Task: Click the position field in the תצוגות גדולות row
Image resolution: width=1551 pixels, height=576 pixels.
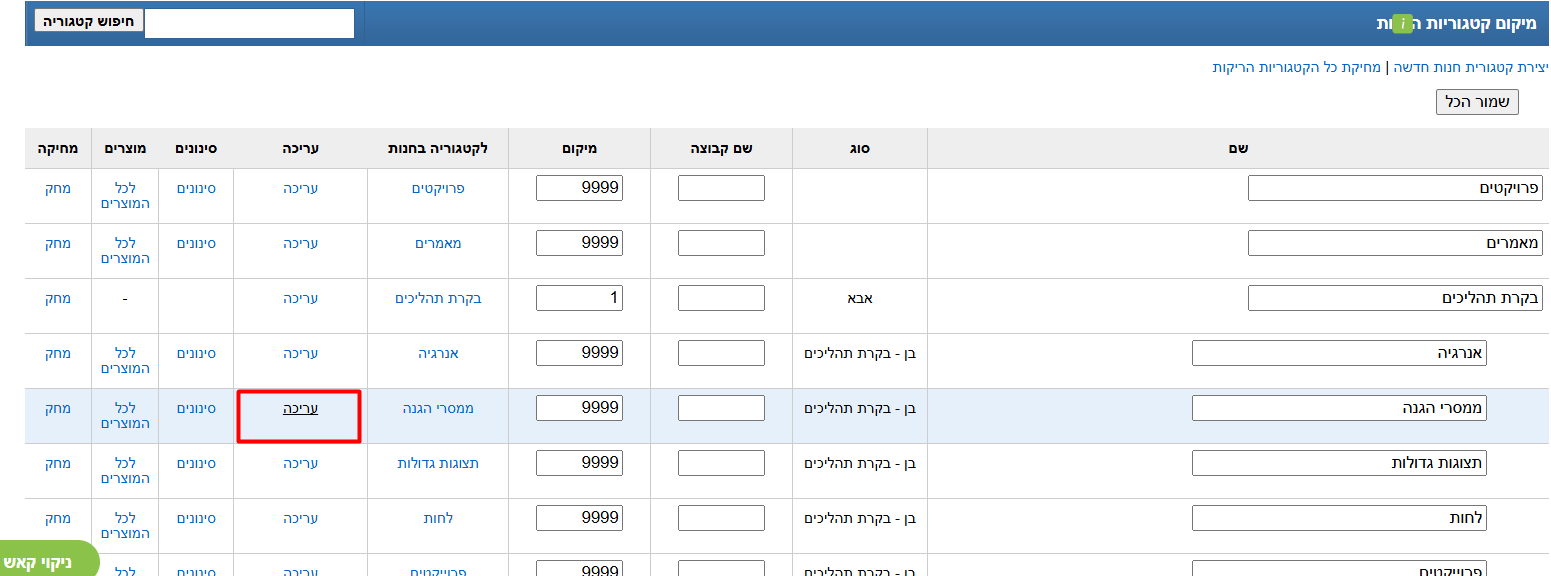Action: [579, 463]
